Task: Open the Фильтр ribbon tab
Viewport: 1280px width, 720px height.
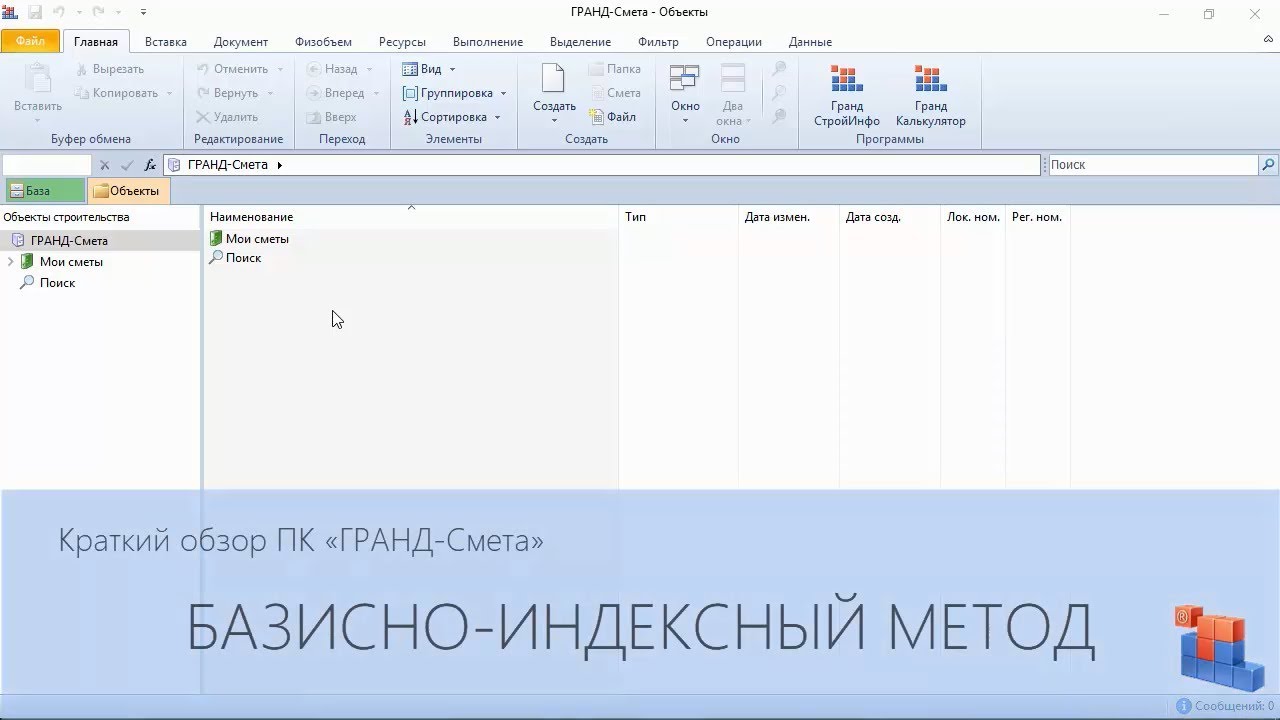Action: (x=658, y=42)
